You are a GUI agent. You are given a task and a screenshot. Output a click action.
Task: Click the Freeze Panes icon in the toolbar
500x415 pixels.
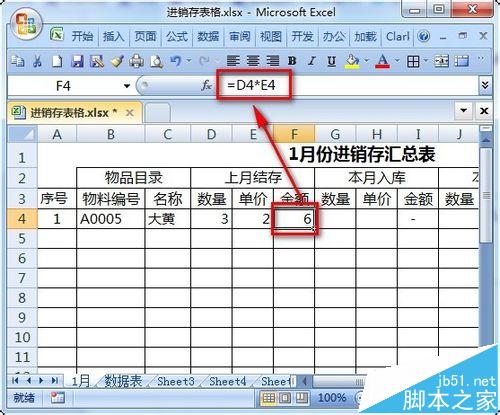coord(462,61)
